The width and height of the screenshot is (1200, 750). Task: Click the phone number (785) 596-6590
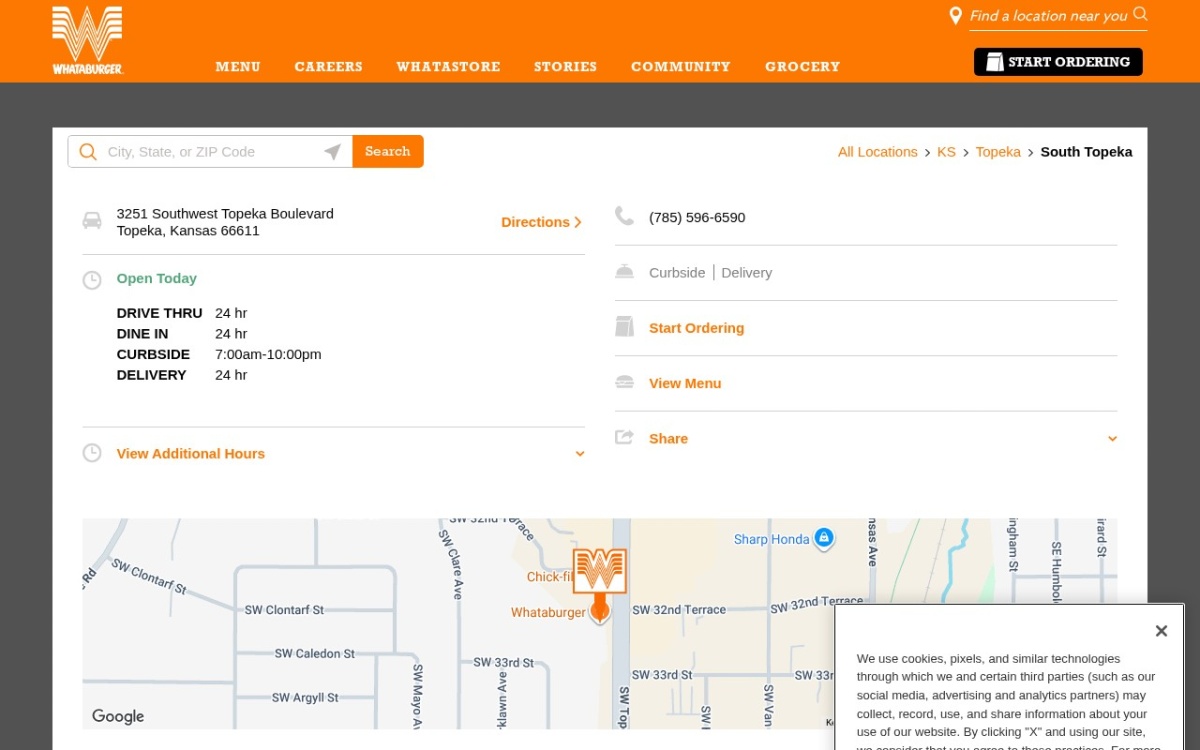(697, 217)
